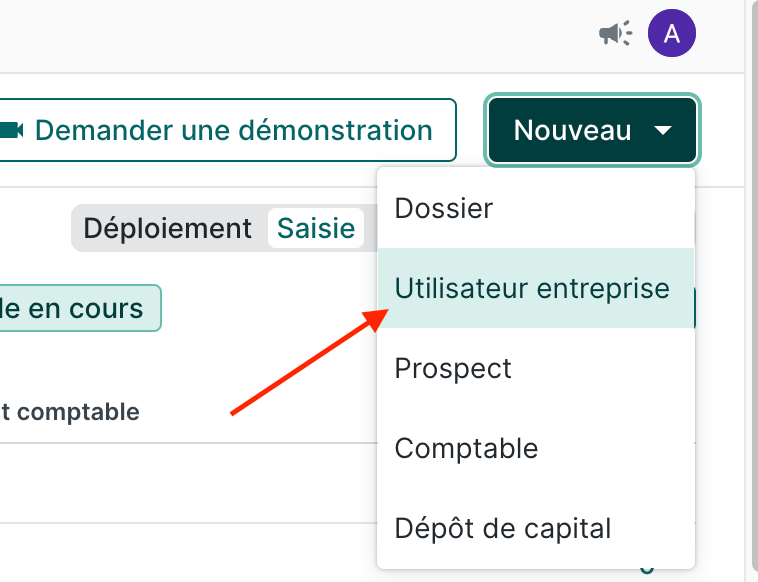Click the first empty table row below header
This screenshot has height=582, width=758.
pos(180,482)
